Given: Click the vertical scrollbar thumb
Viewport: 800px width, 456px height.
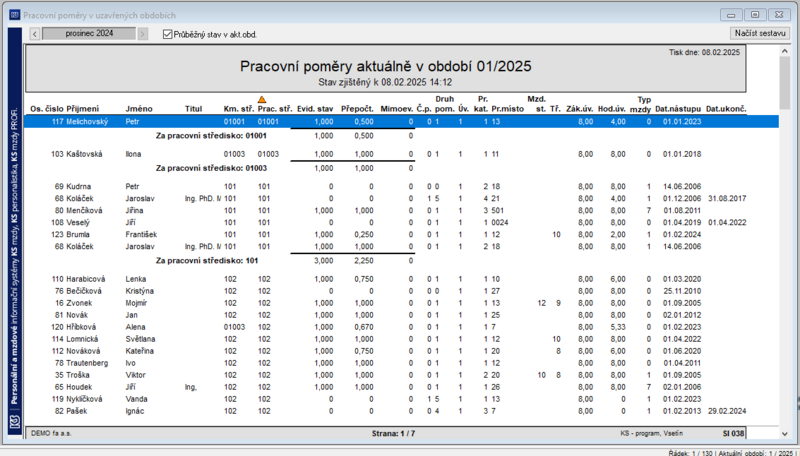Looking at the screenshot, I should pos(785,83).
